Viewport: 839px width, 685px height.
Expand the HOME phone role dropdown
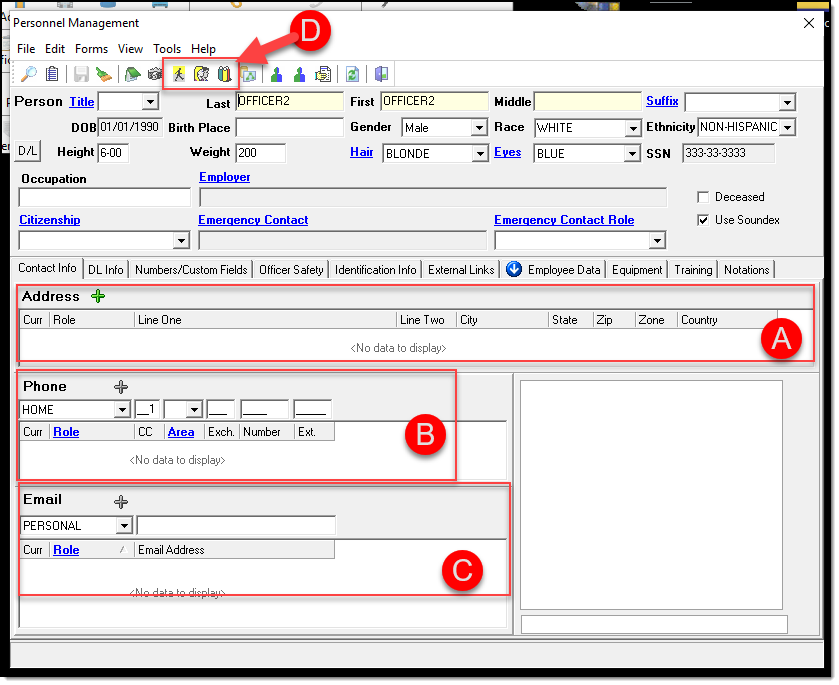tap(122, 410)
